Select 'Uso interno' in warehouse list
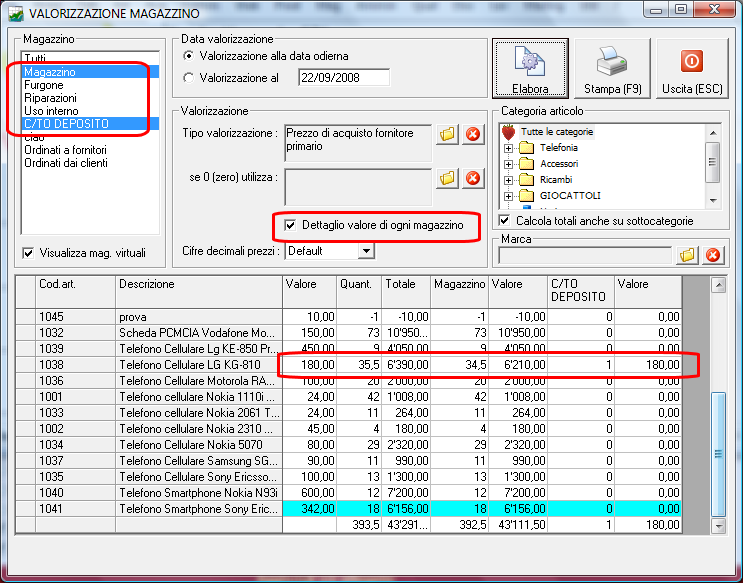The image size is (743, 583). 90,111
